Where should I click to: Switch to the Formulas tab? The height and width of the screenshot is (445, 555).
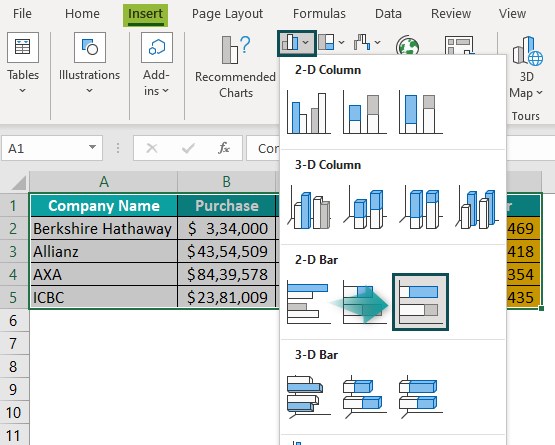(x=319, y=14)
